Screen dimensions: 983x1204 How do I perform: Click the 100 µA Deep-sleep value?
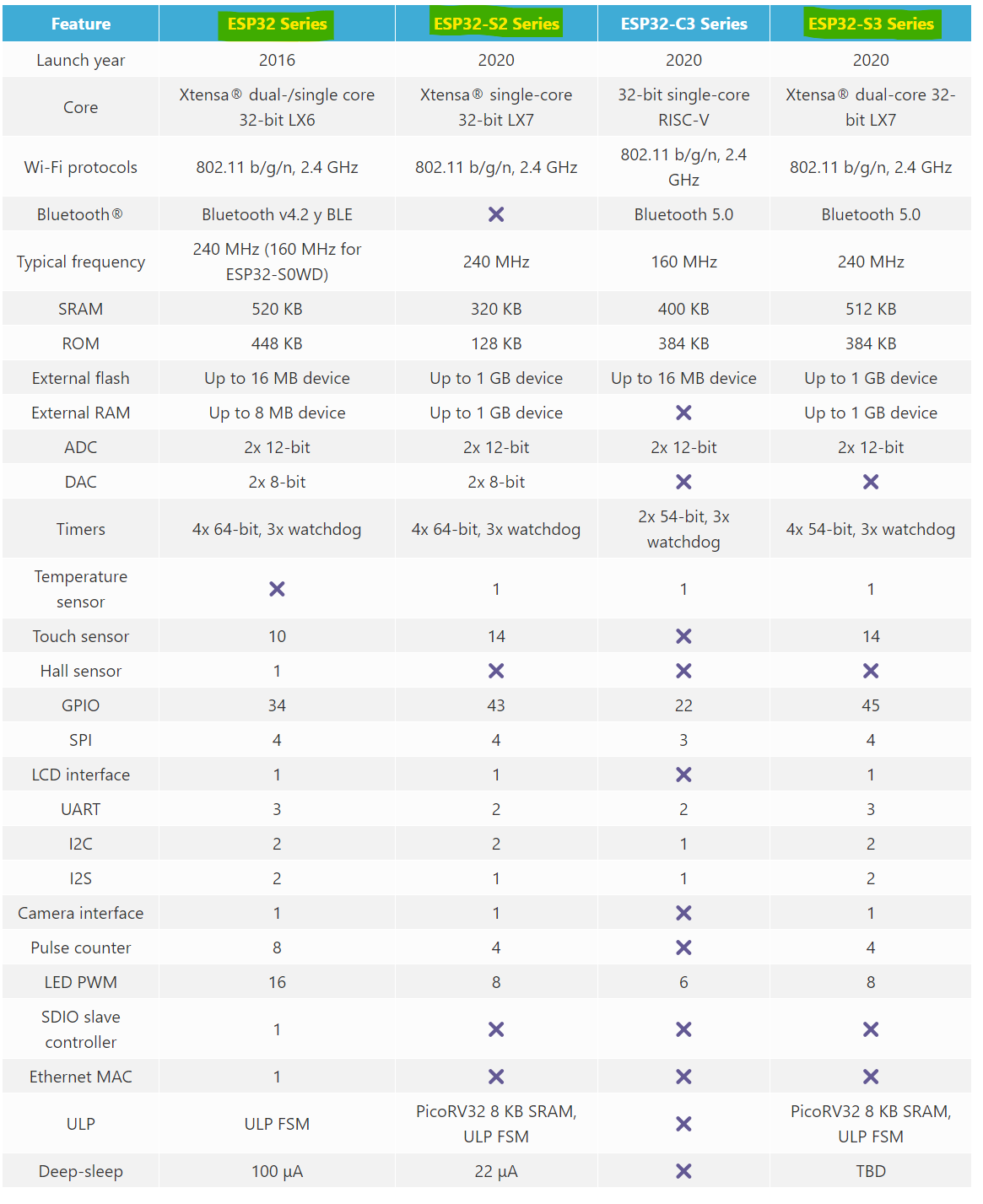pyautogui.click(x=277, y=1171)
